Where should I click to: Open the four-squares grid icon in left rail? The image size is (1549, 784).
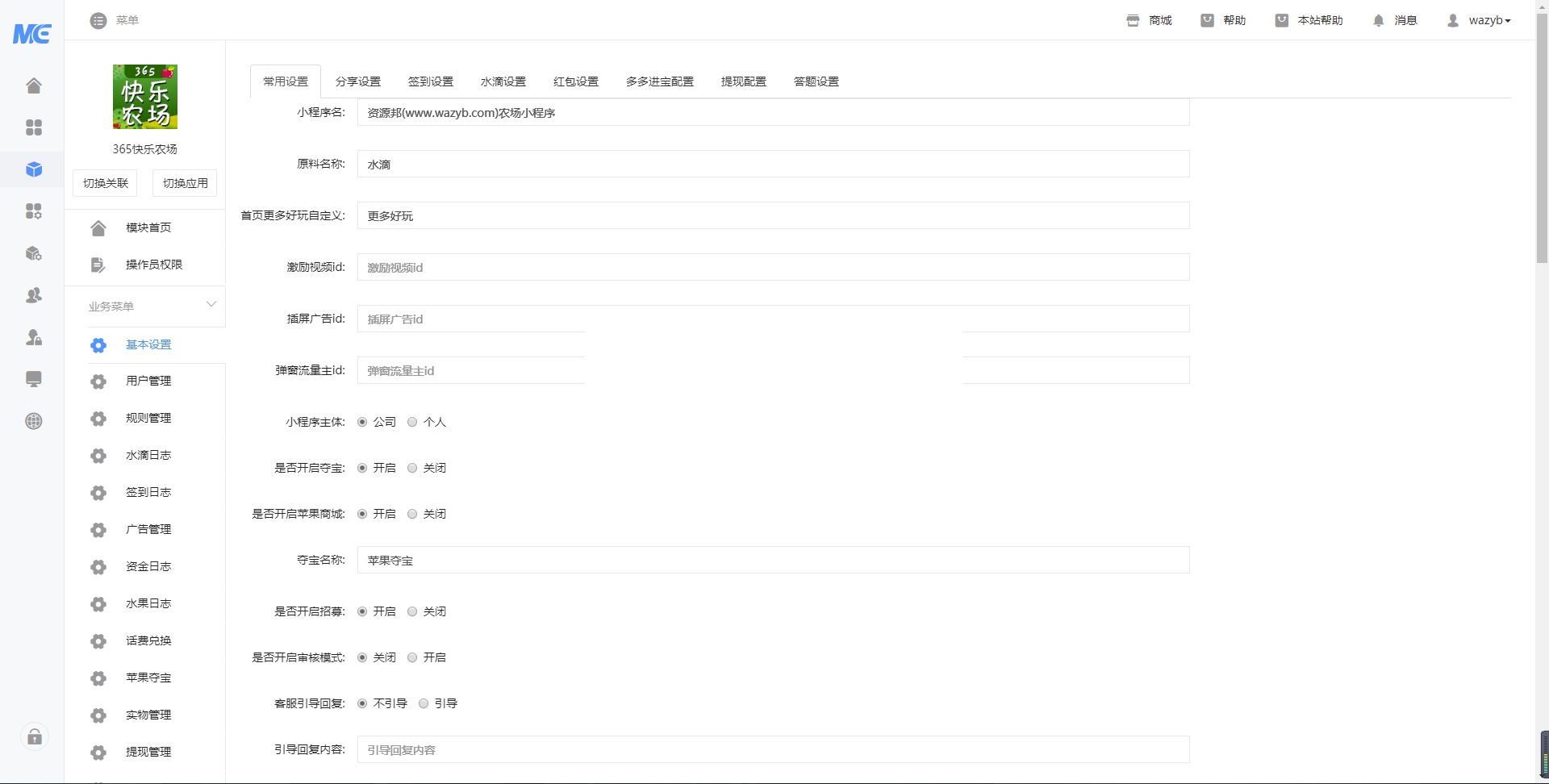click(x=34, y=127)
